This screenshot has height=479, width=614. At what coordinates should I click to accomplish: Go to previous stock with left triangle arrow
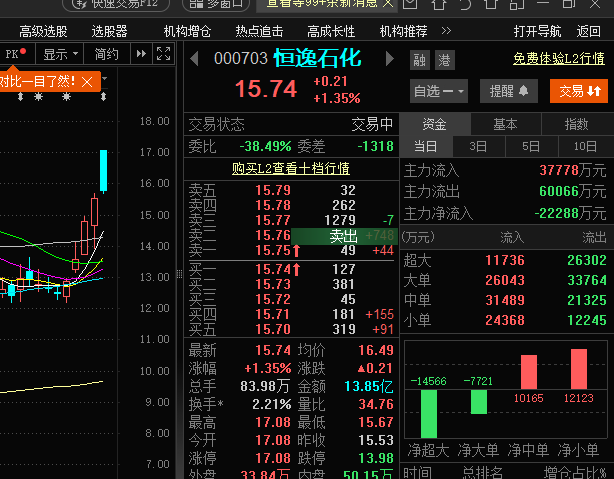(194, 59)
